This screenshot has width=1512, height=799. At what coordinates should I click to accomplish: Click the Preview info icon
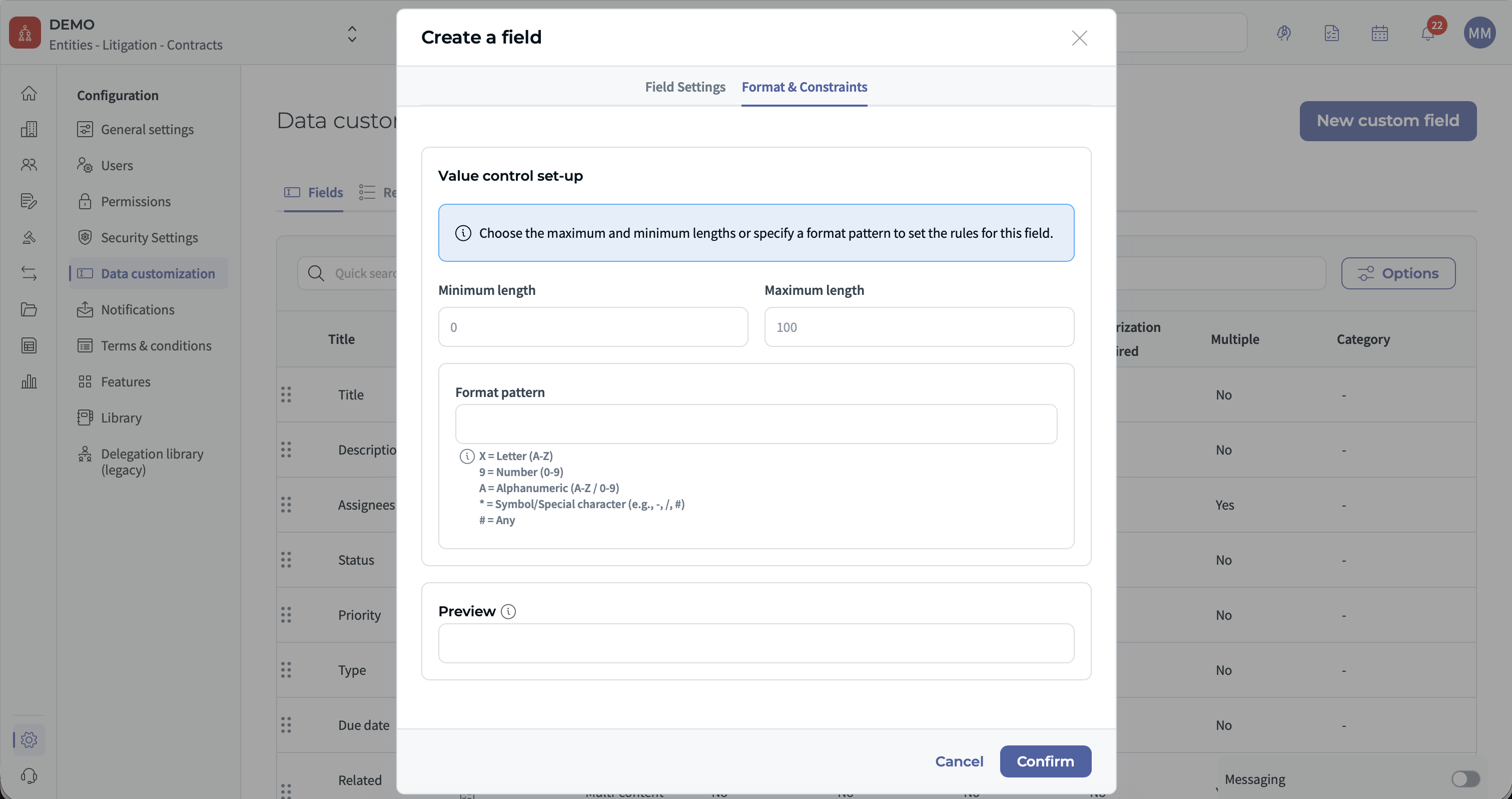pos(508,612)
